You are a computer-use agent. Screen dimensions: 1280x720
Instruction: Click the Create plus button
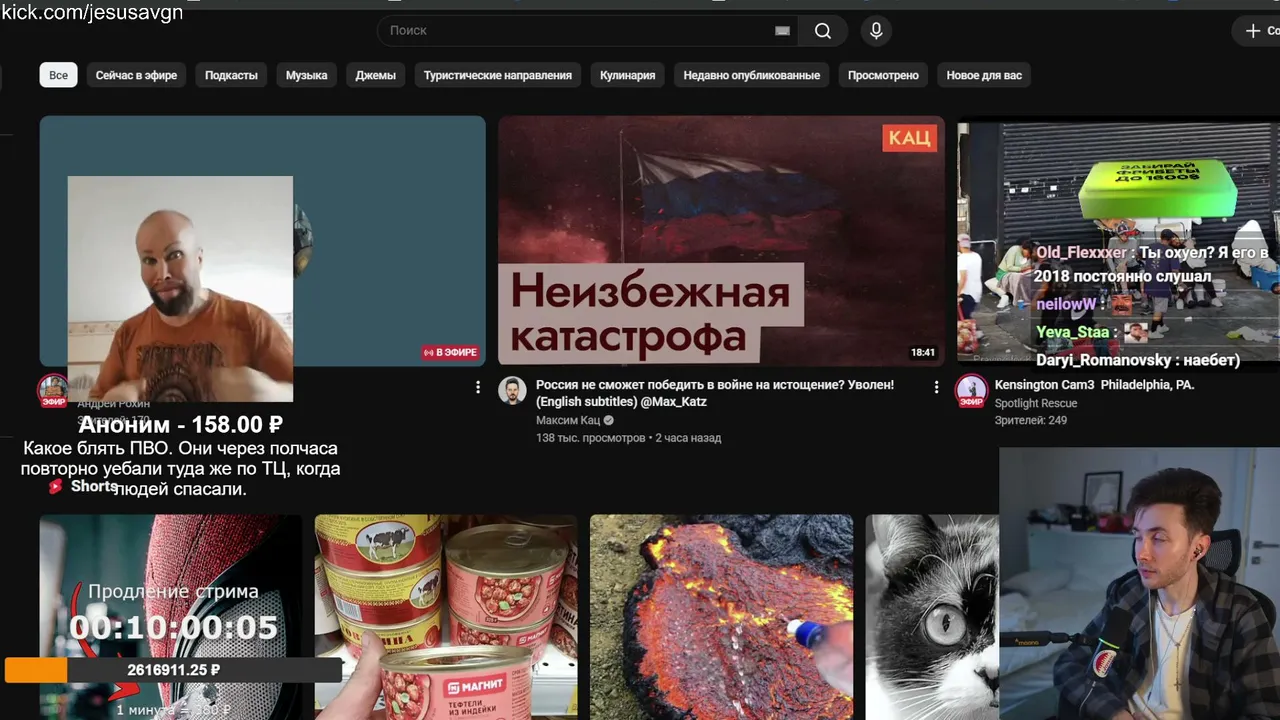tap(1259, 31)
